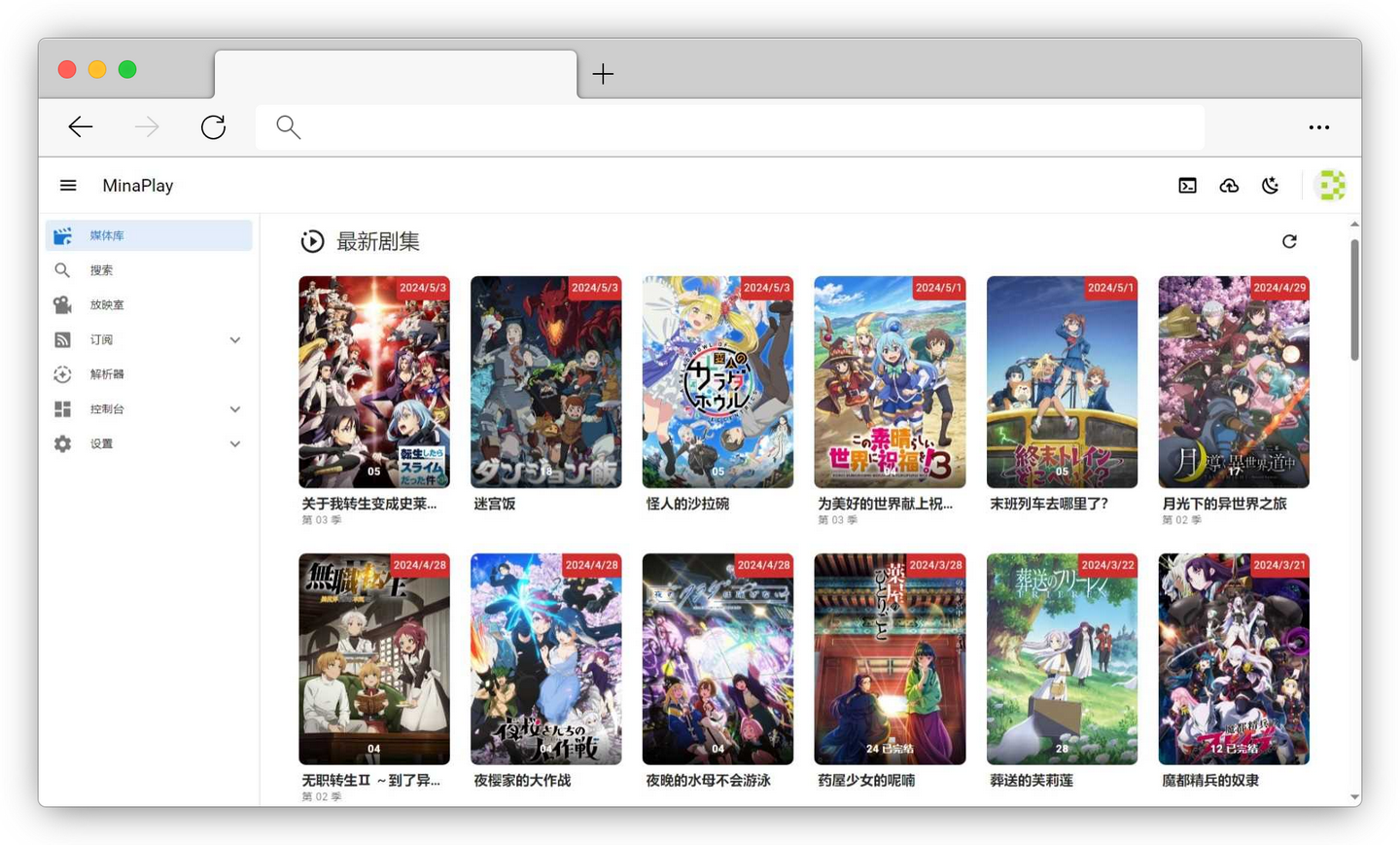This screenshot has height=845, width=1400.
Task: Click the terminal console icon in top bar
Action: pyautogui.click(x=1187, y=185)
